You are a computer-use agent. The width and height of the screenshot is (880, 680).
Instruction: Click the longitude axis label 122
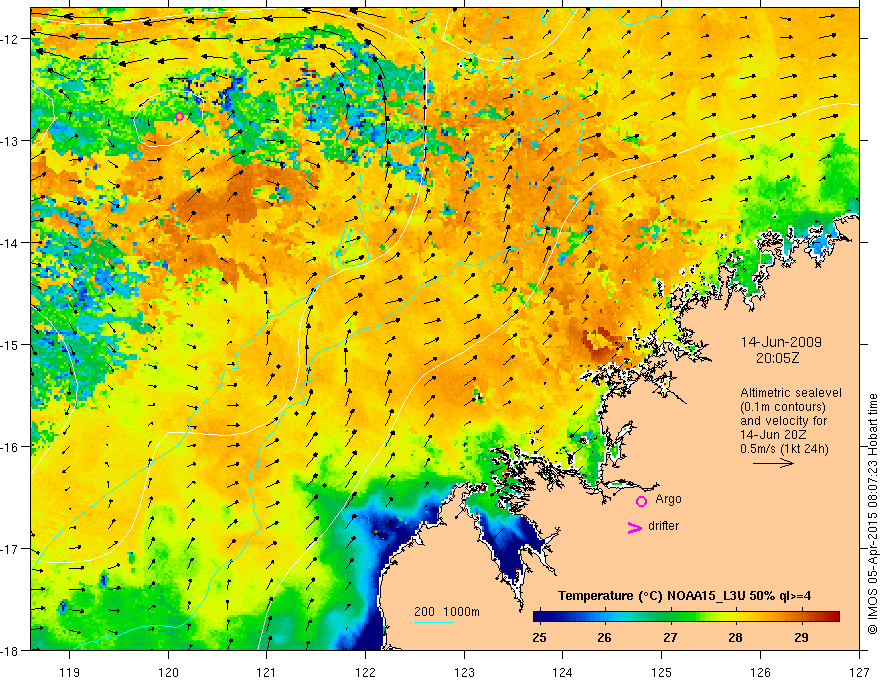365,672
